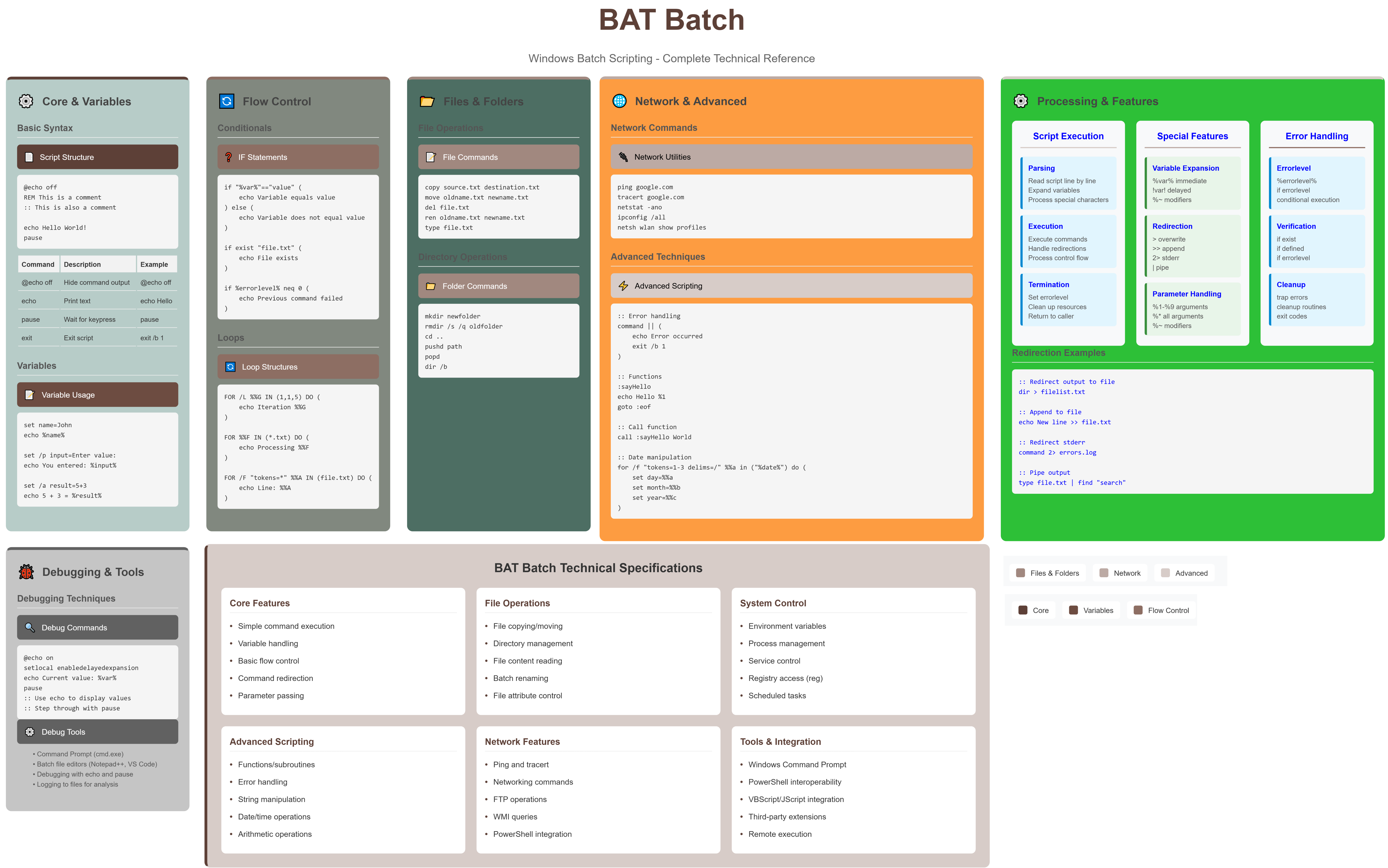Viewport: 1388px width, 868px height.
Task: Select the Redirection card
Action: (x=1192, y=246)
